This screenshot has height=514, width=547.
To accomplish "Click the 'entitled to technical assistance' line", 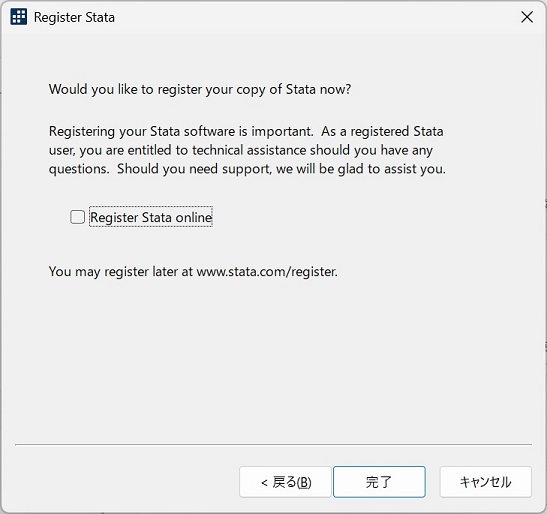I will [x=241, y=150].
